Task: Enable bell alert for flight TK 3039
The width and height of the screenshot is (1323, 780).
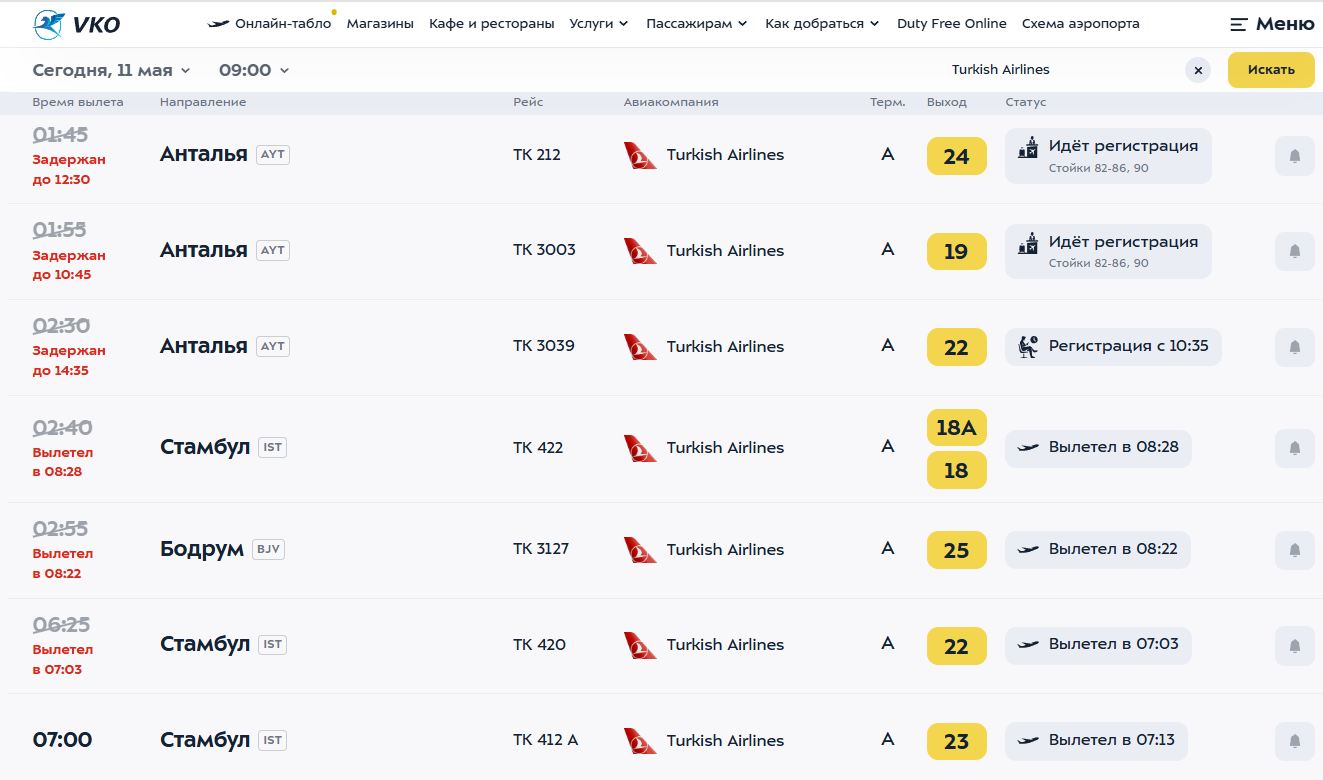Action: pyautogui.click(x=1294, y=347)
